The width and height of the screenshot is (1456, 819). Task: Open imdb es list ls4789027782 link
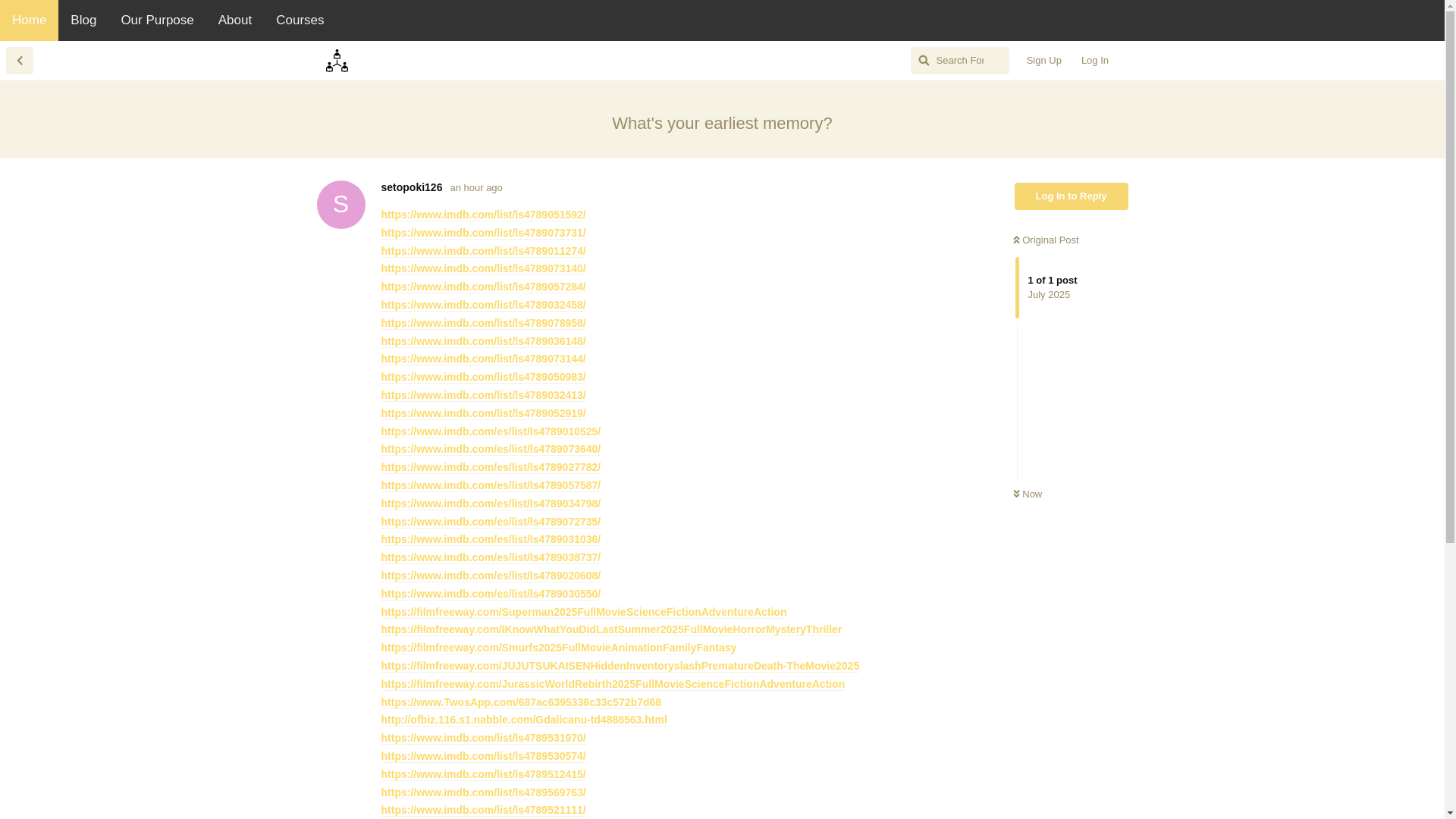click(x=491, y=468)
